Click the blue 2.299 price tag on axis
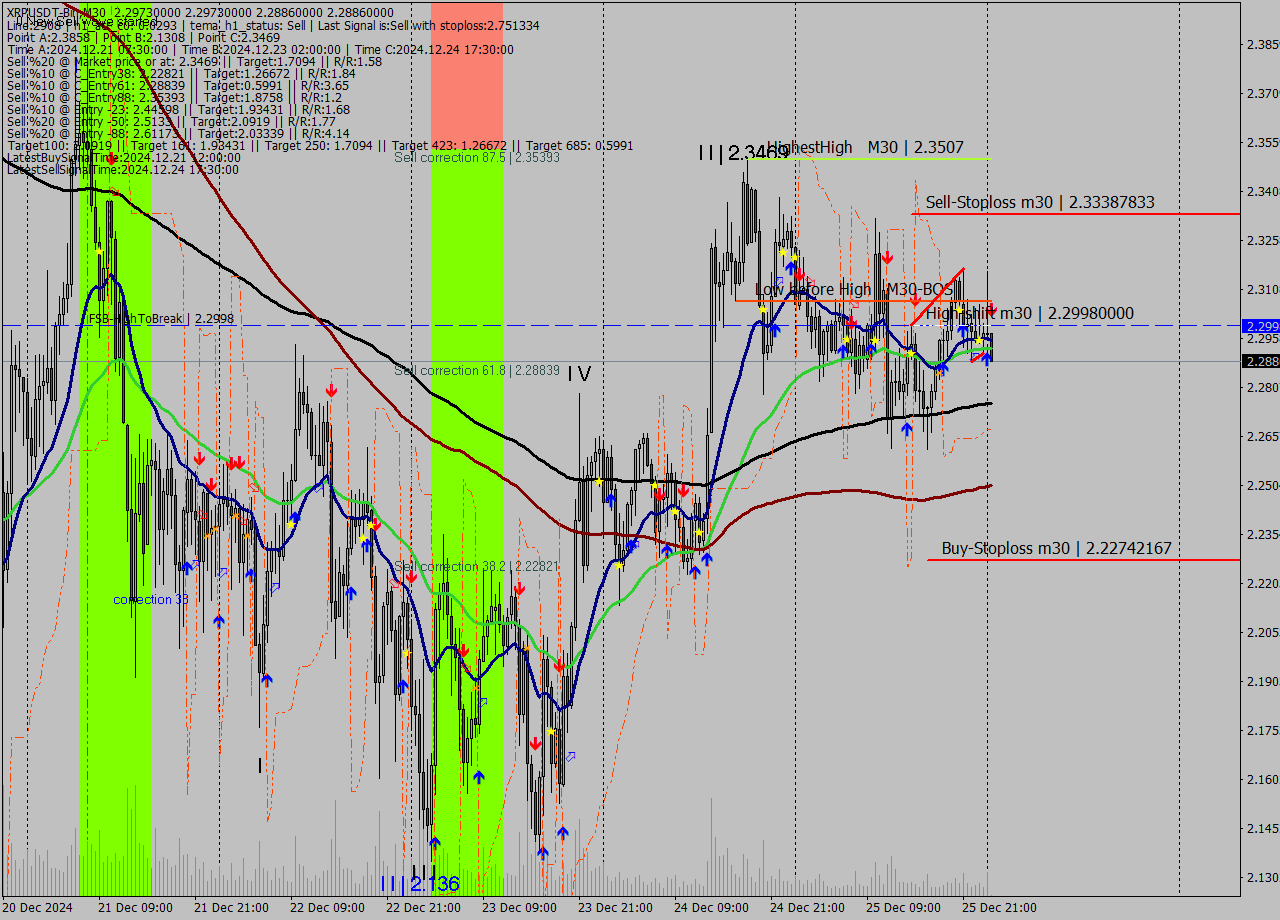Image resolution: width=1280 pixels, height=920 pixels. click(x=1260, y=326)
